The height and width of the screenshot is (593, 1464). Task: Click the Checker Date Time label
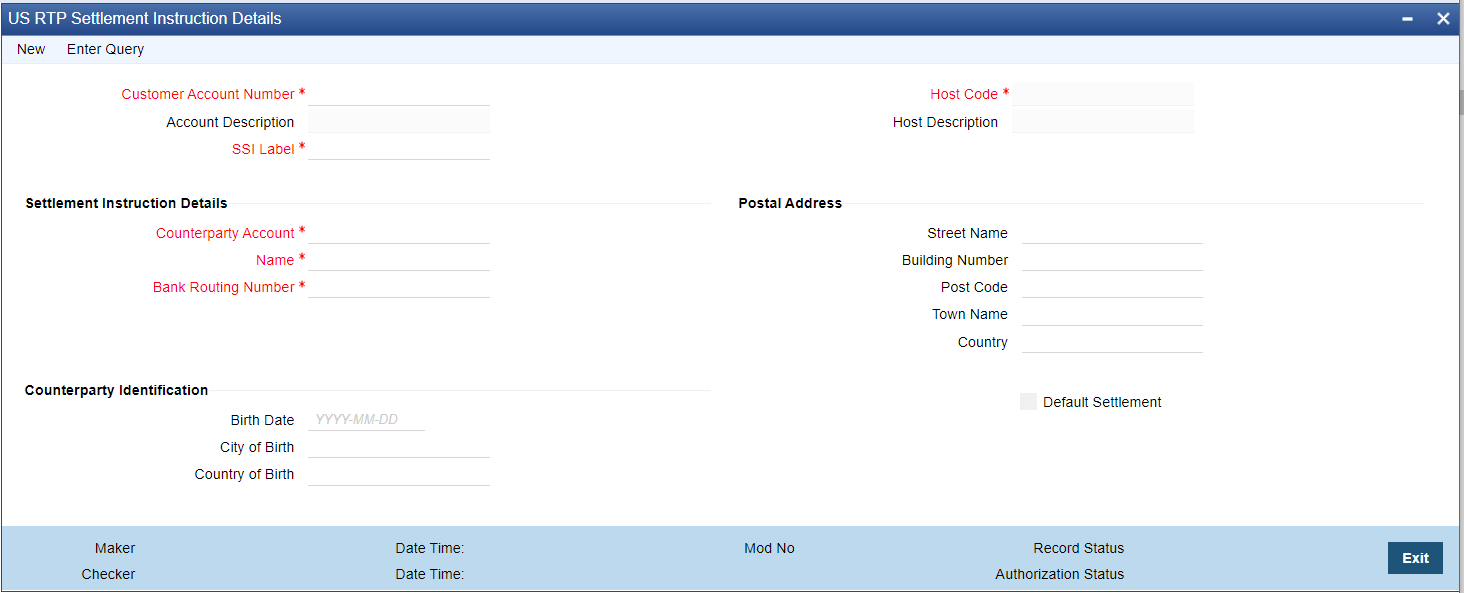pyautogui.click(x=430, y=574)
